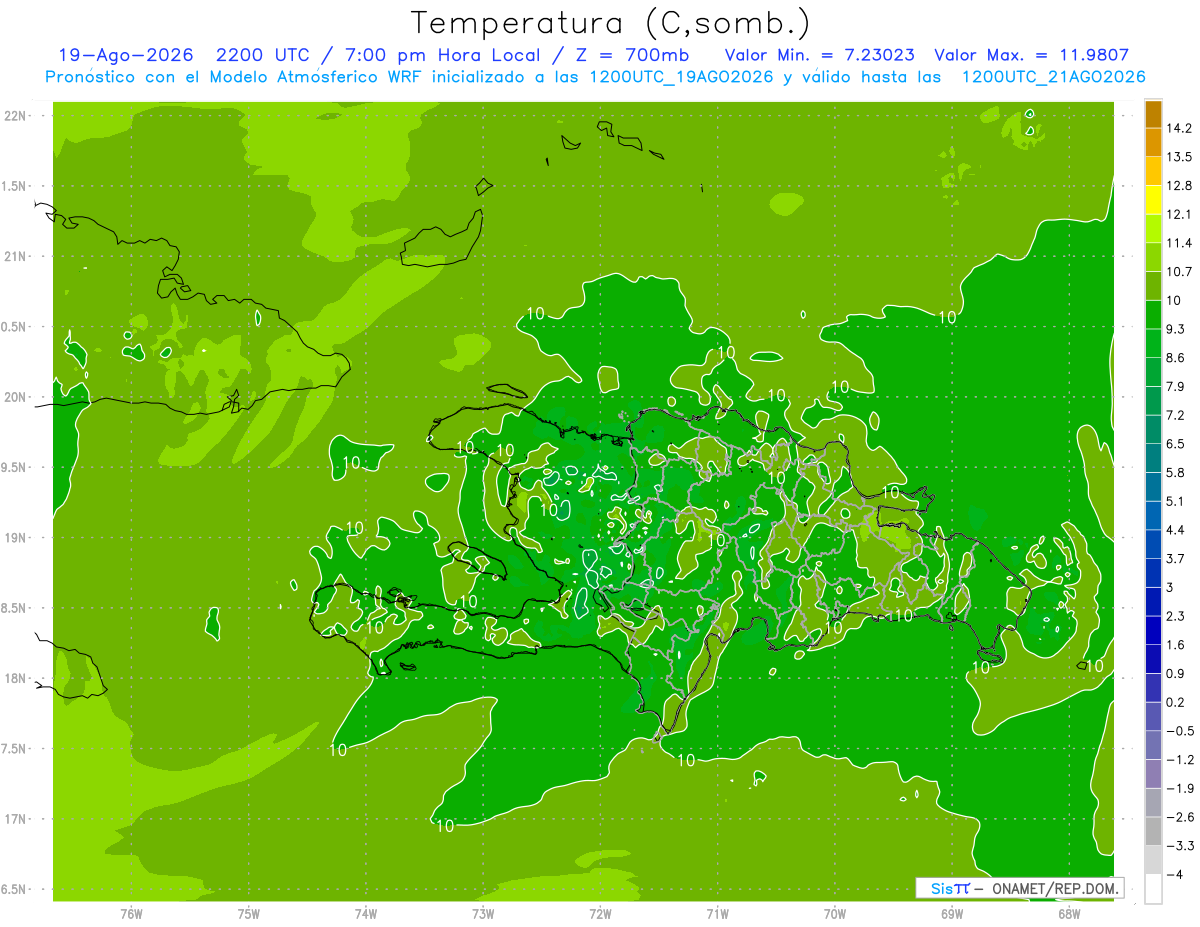This screenshot has width=1200, height=927.
Task: Pick the purple swatch between -1.9 and -1.2
Action: tap(1153, 774)
